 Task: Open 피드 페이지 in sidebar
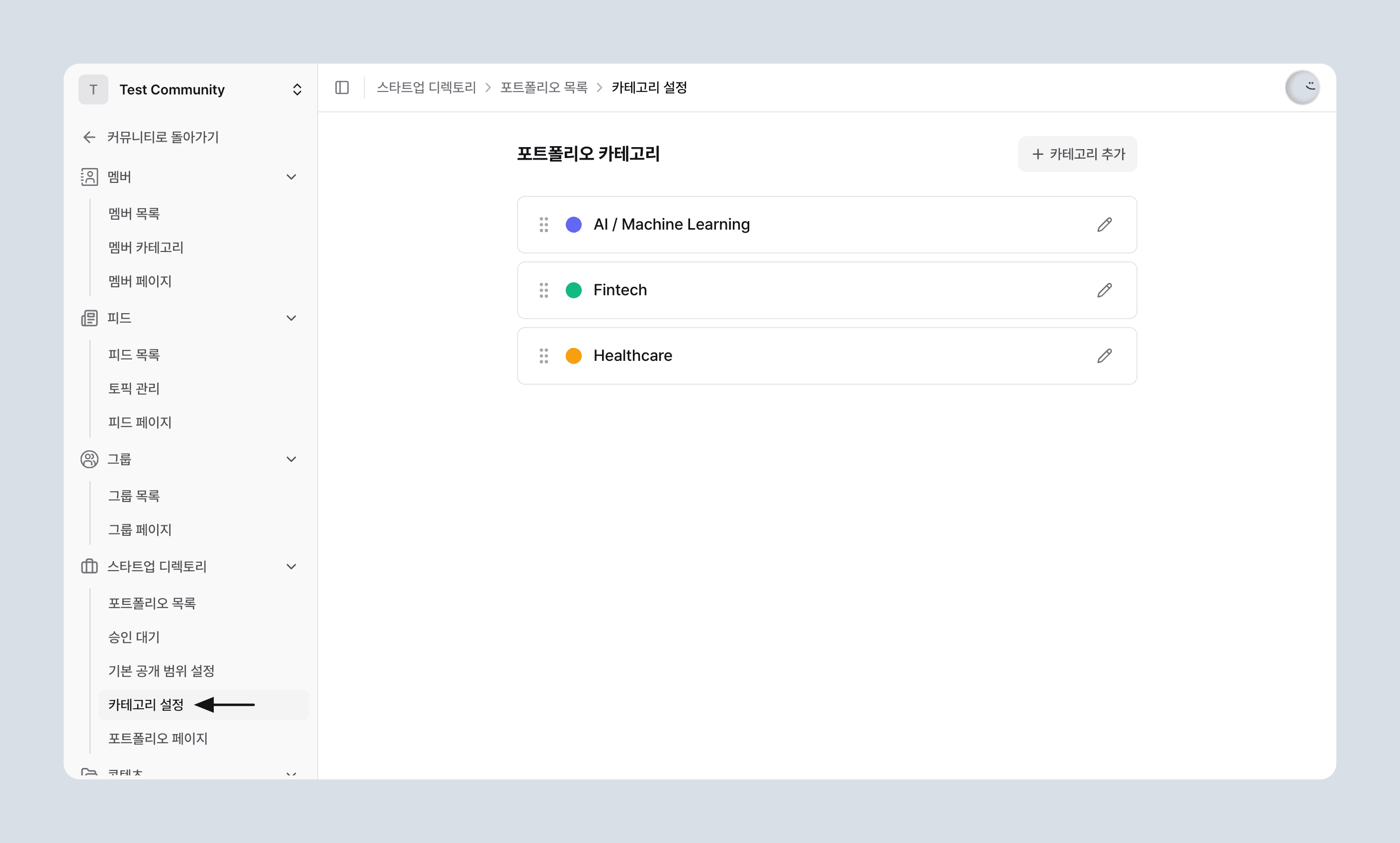[x=140, y=422]
